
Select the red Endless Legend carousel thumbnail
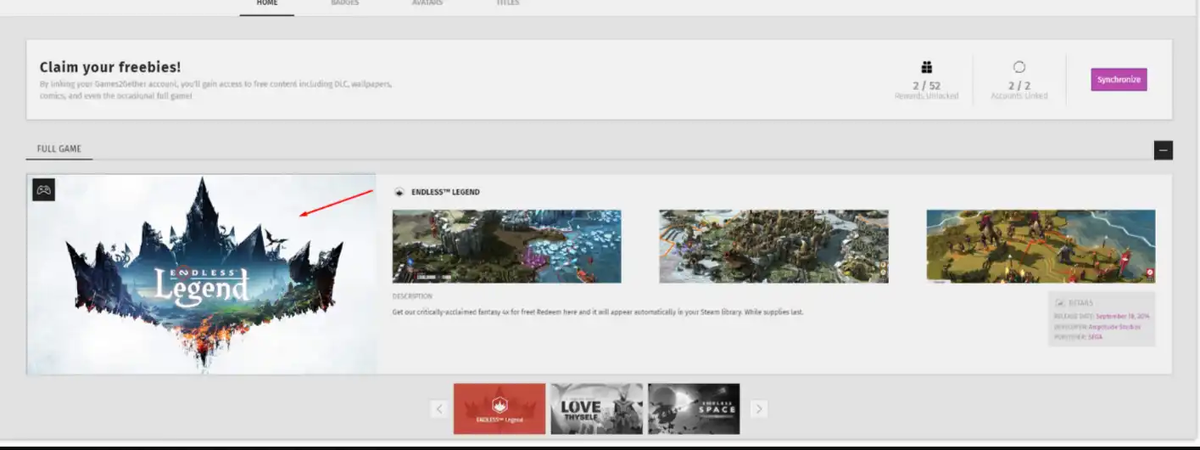tap(500, 408)
